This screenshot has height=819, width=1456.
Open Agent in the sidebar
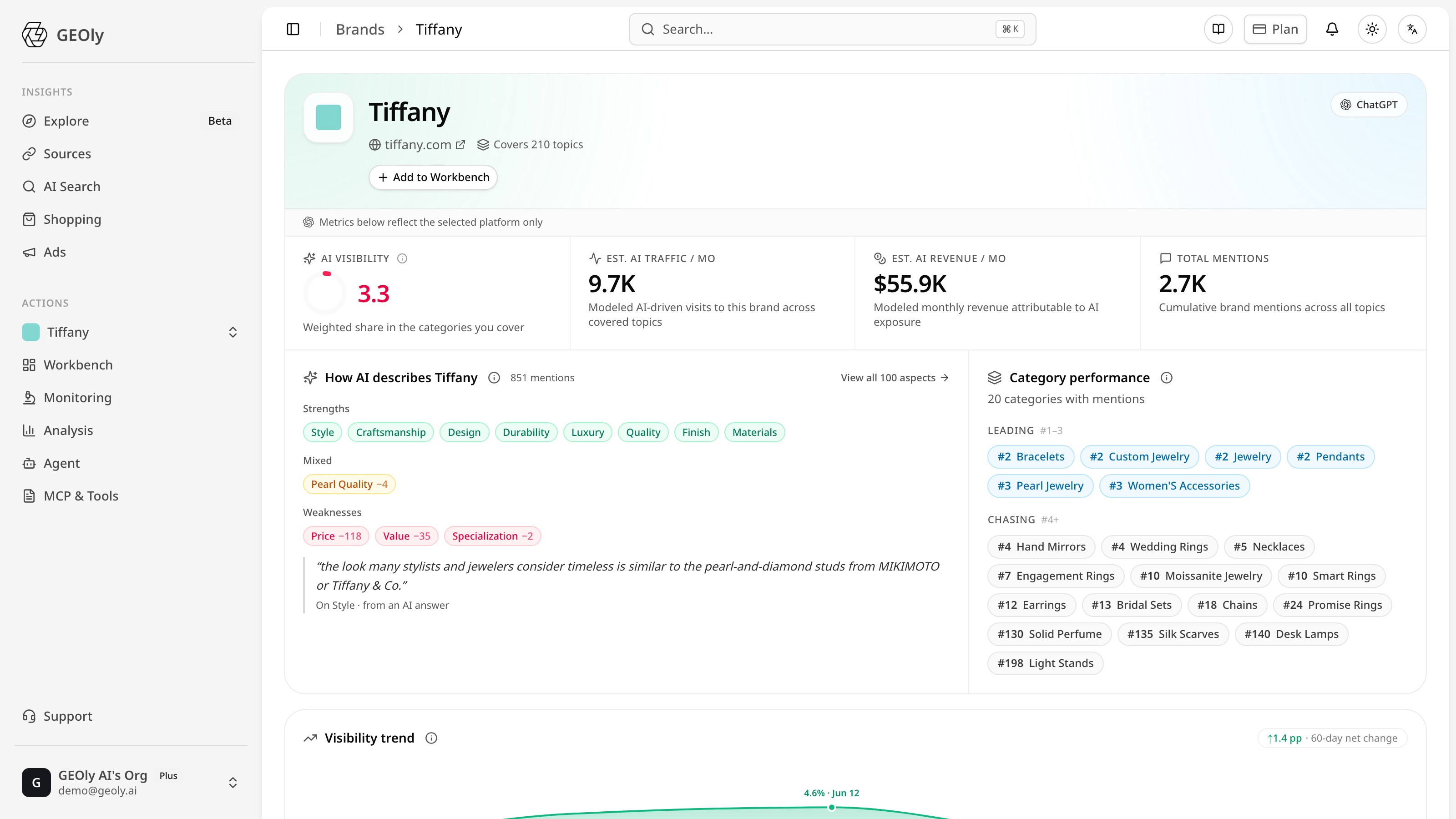point(131,464)
